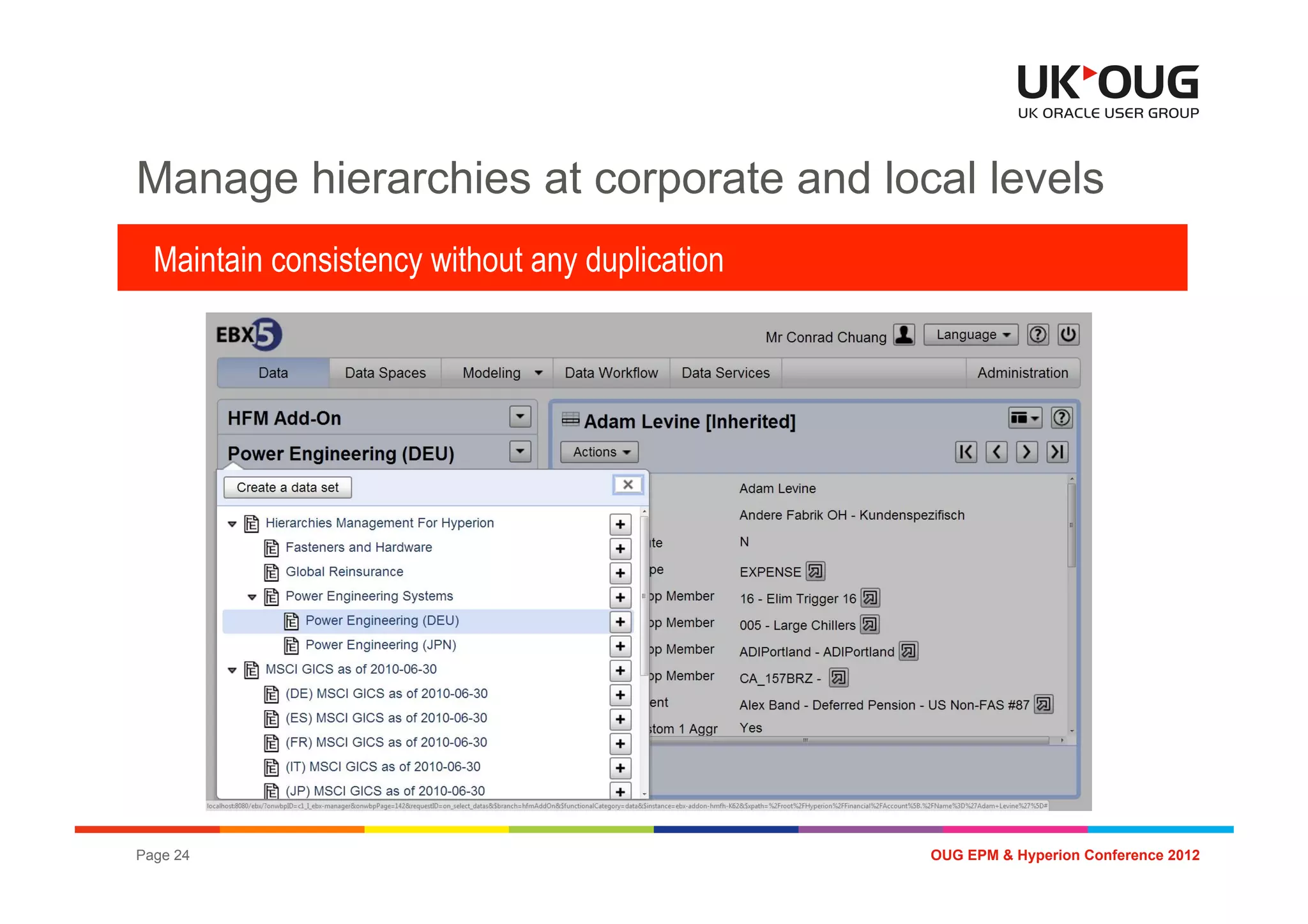Collapse Hierarchies Management For Hyperion tree node
1308x924 pixels.
[232, 524]
